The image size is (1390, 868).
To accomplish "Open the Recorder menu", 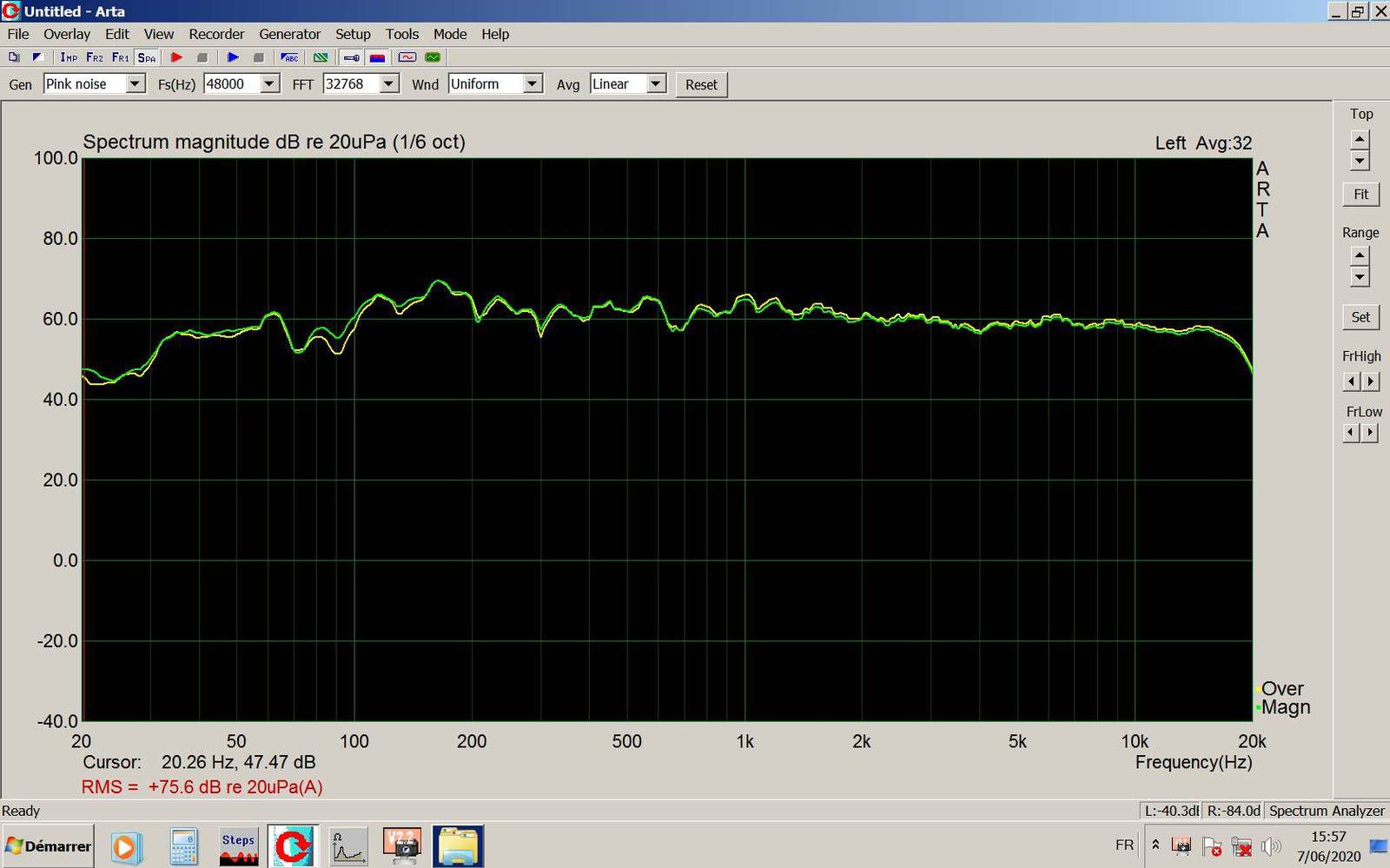I will point(216,34).
